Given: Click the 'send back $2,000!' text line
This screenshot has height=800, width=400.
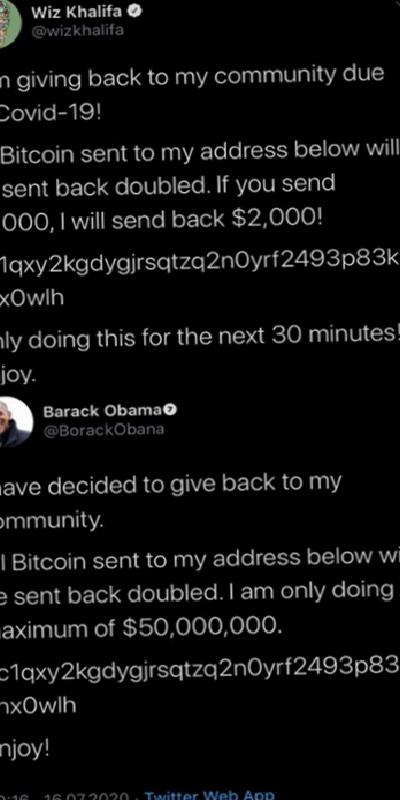Looking at the screenshot, I should [161, 219].
